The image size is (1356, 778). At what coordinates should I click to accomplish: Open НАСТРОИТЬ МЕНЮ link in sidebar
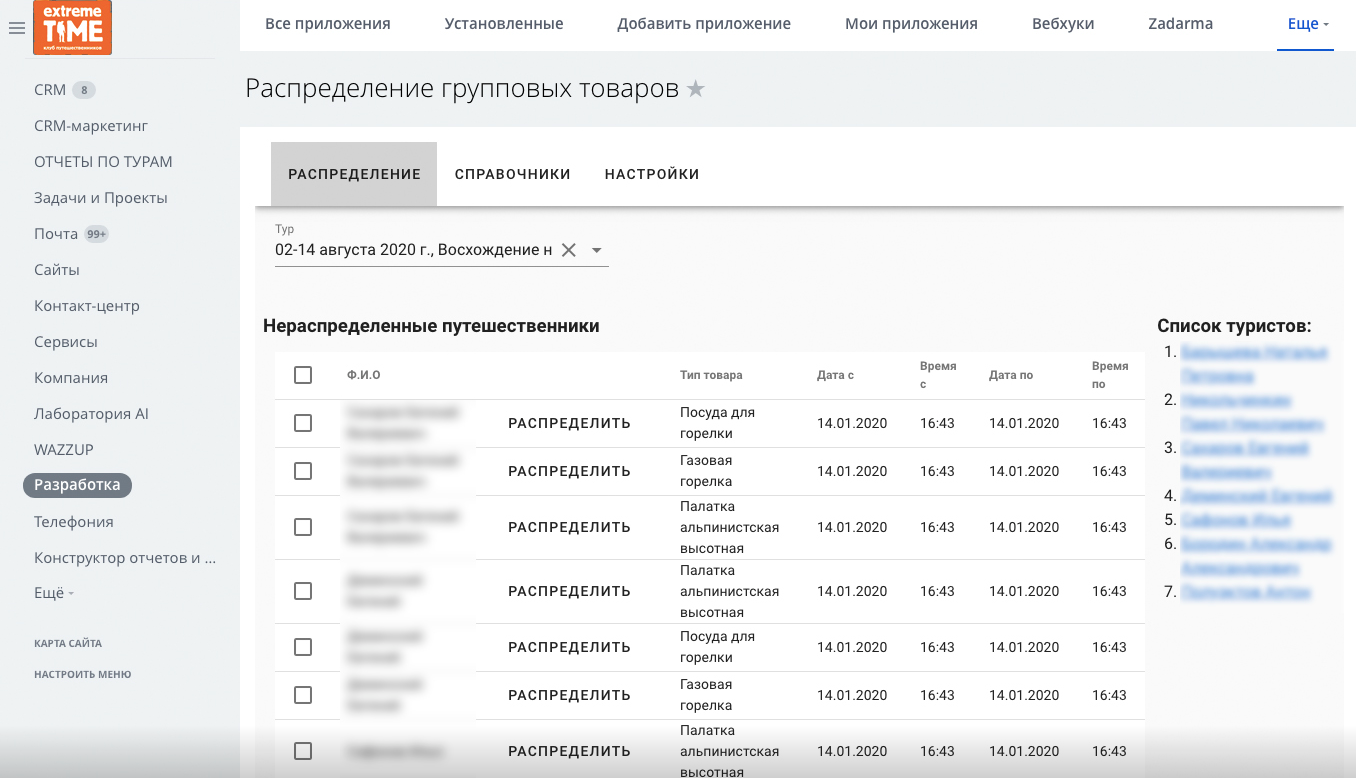(x=83, y=674)
